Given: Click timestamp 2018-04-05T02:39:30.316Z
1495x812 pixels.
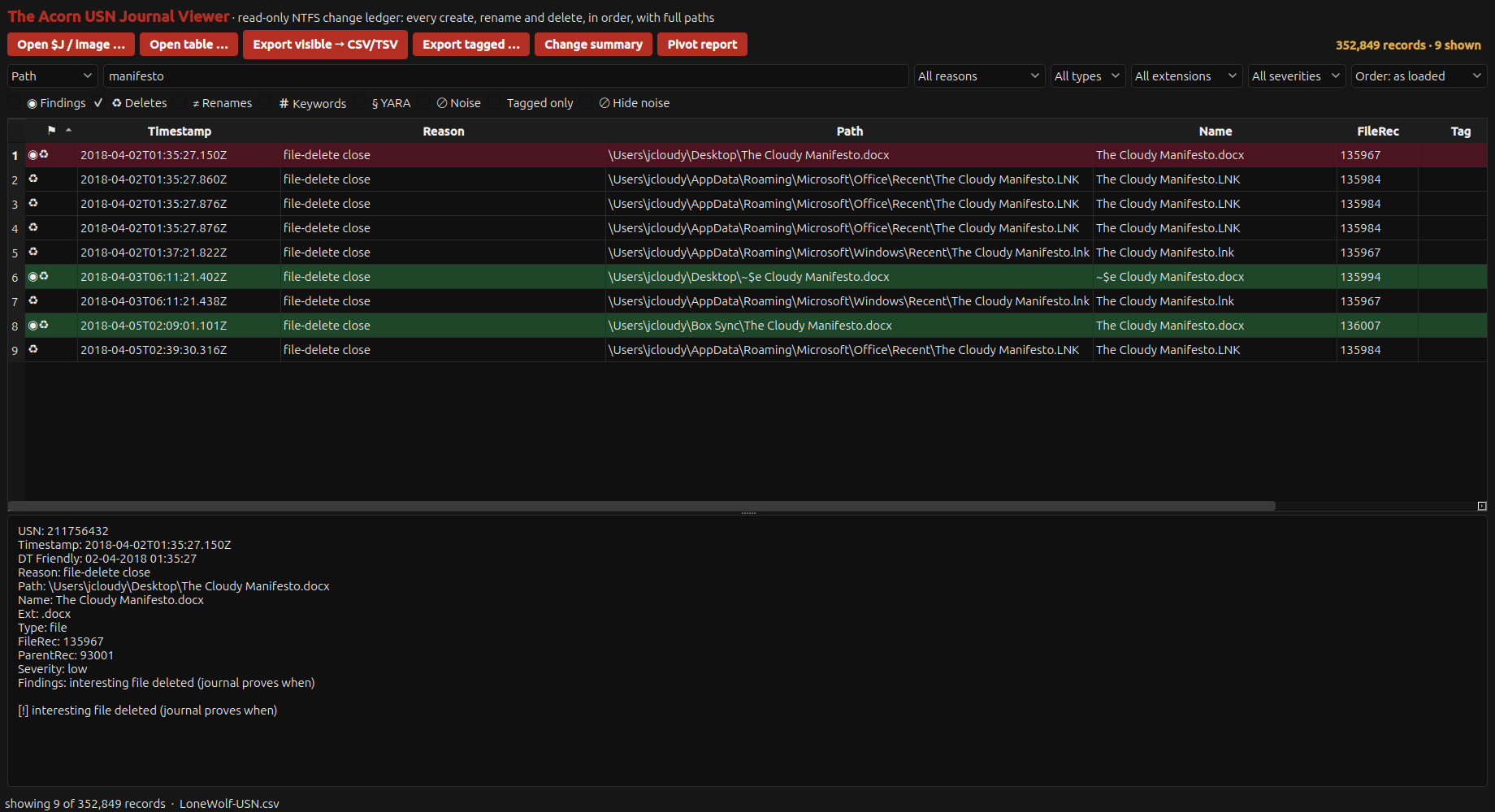Looking at the screenshot, I should 154,350.
